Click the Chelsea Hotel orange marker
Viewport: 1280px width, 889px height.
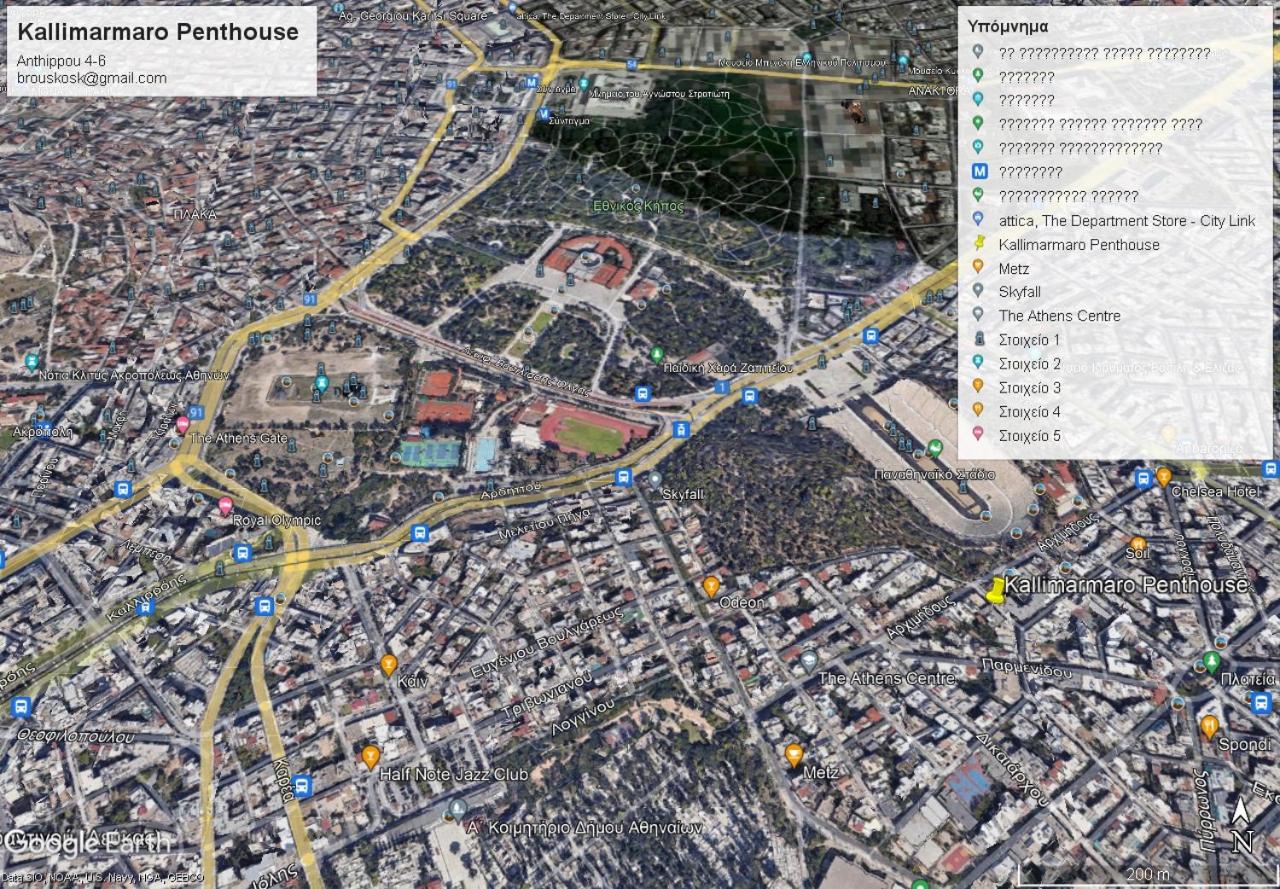point(1164,476)
